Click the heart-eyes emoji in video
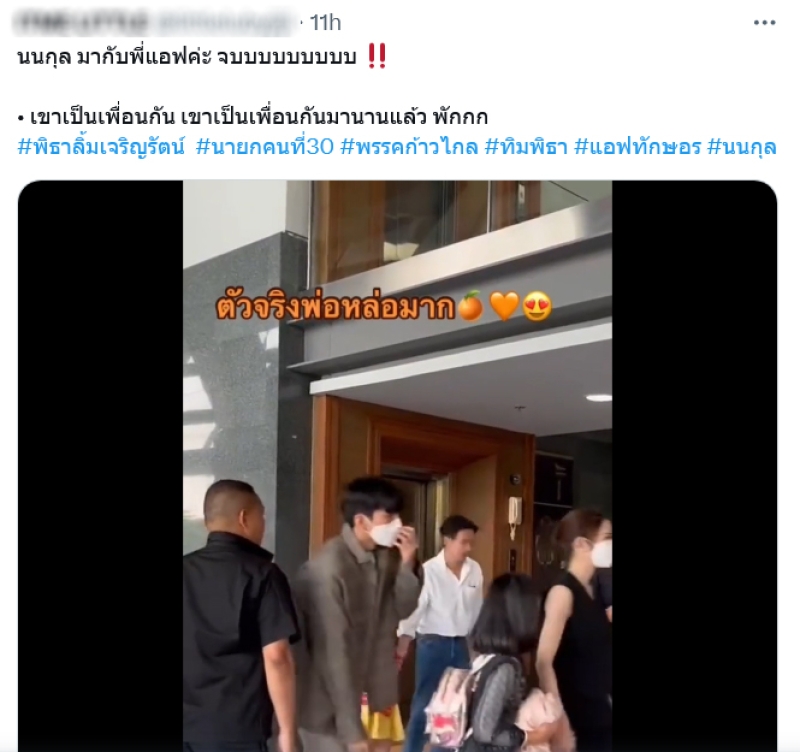Image resolution: width=800 pixels, height=752 pixels. pos(538,307)
